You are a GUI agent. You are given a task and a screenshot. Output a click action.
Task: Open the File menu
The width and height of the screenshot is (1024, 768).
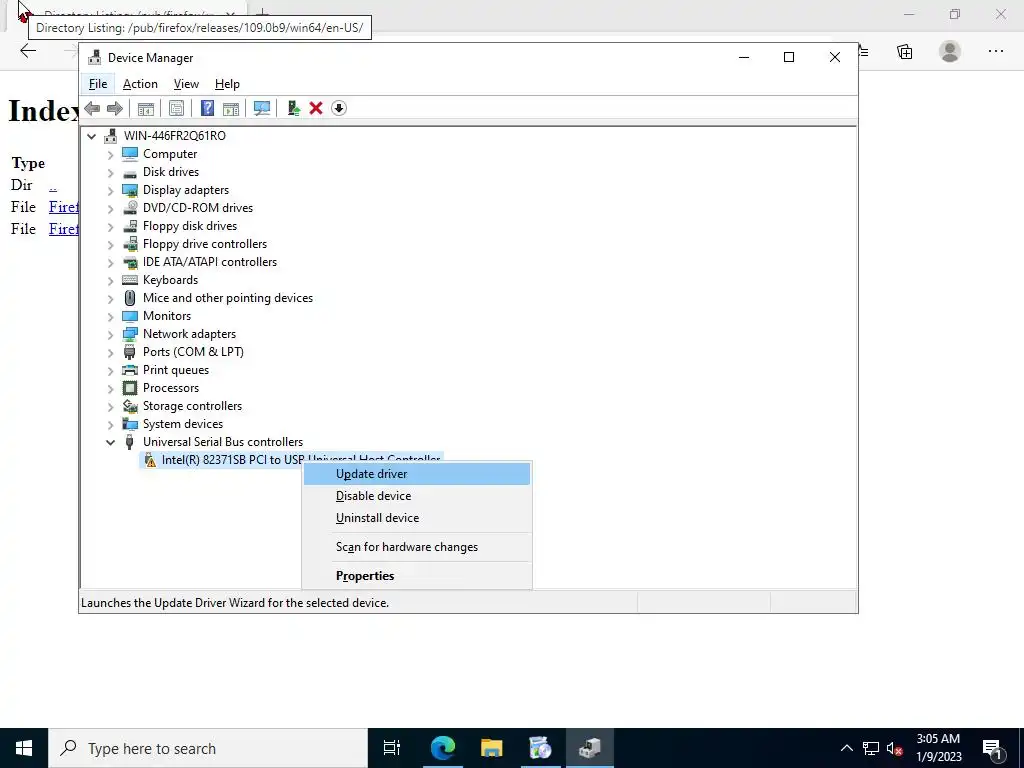coord(98,84)
